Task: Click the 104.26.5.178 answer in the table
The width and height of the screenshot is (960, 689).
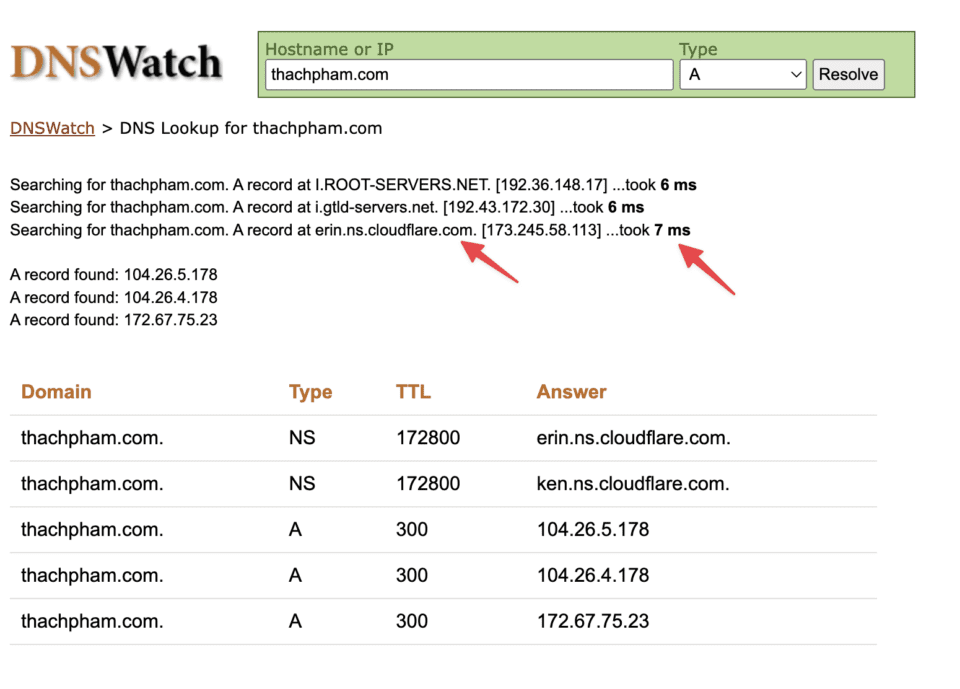Action: pos(592,530)
